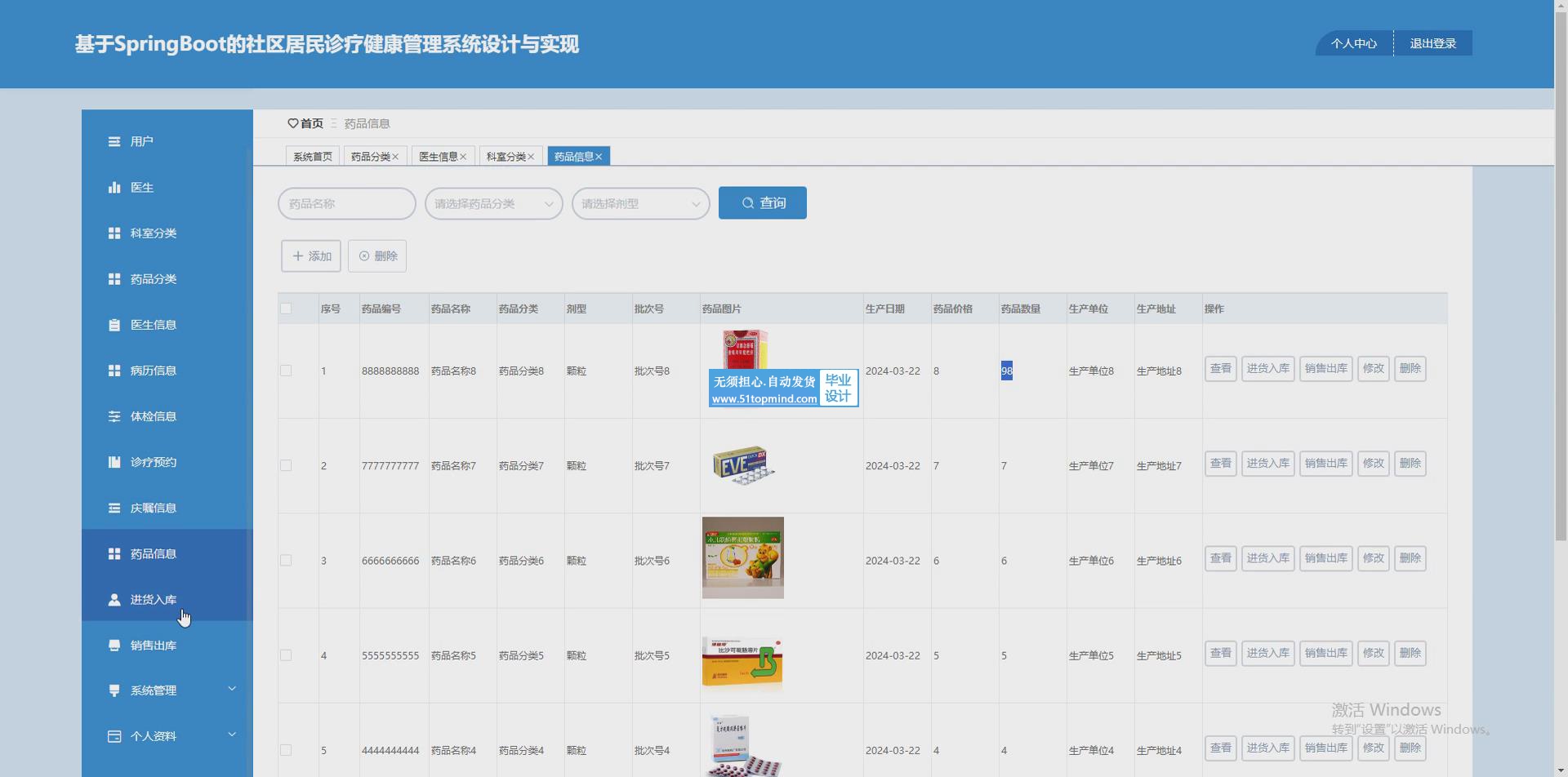
Task: Click the 销售出库 icon in sidebar
Action: [114, 646]
